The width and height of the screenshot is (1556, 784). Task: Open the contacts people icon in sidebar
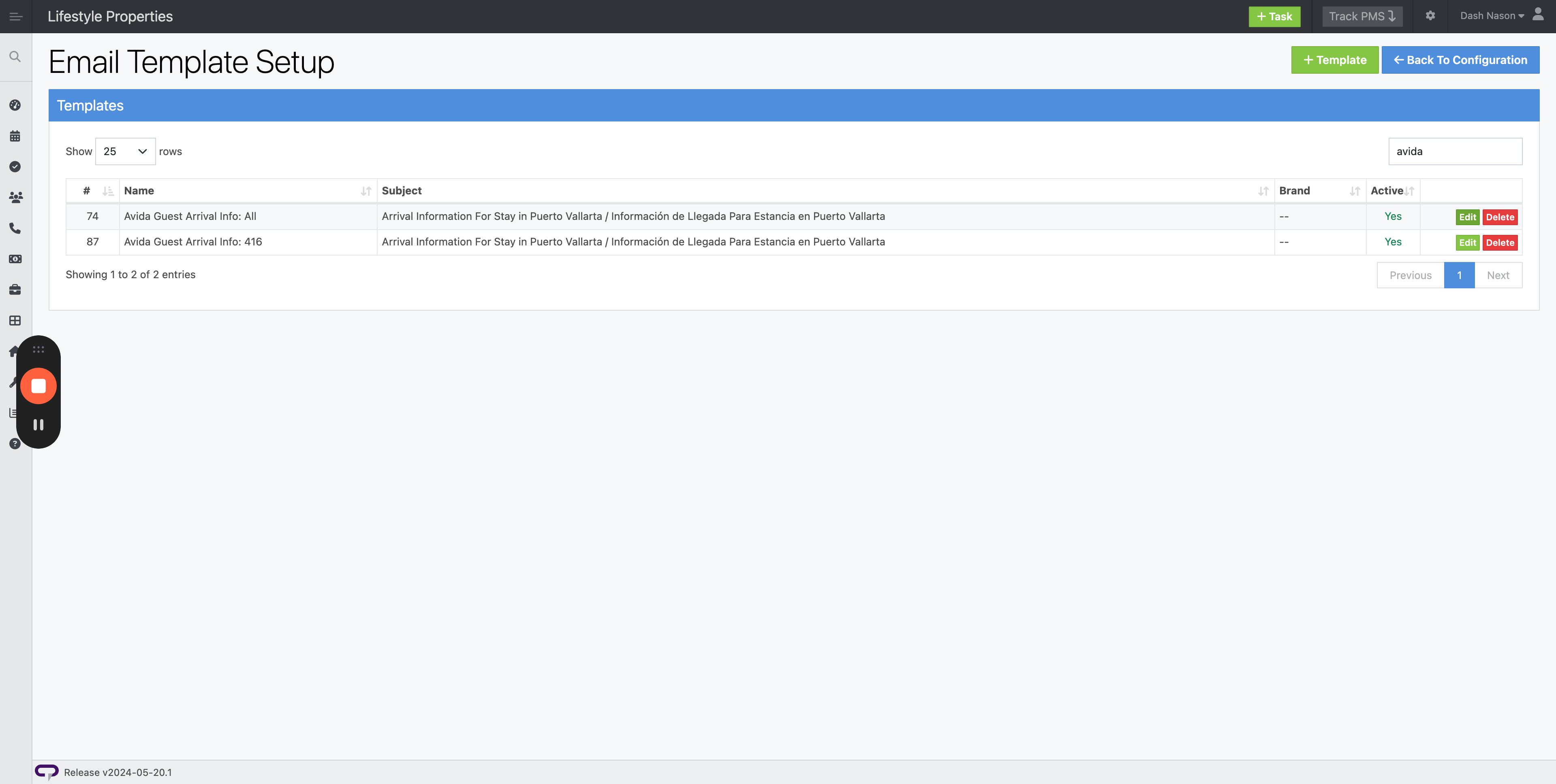tap(15, 197)
